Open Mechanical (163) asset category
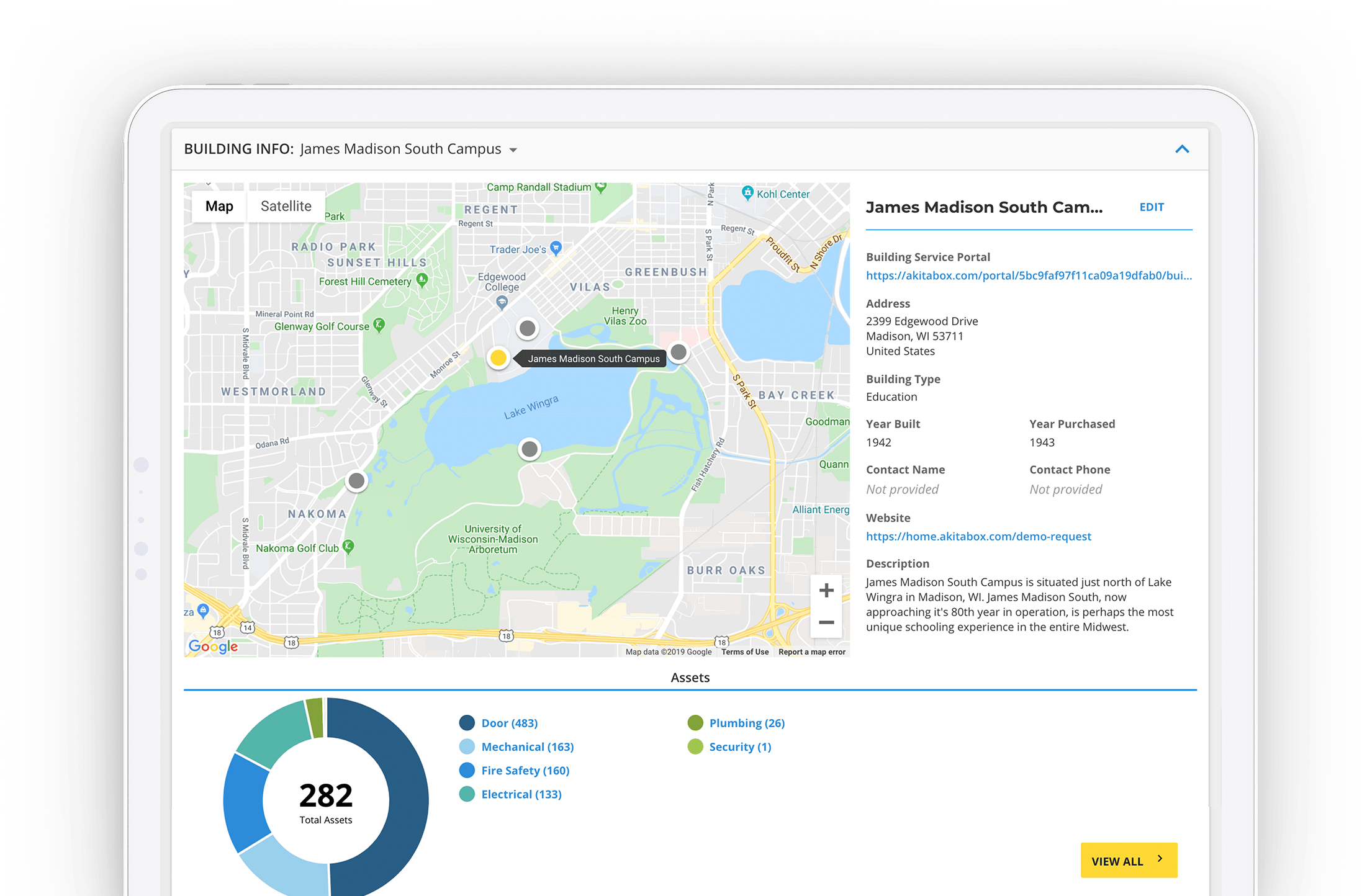The width and height of the screenshot is (1362, 896). [528, 746]
